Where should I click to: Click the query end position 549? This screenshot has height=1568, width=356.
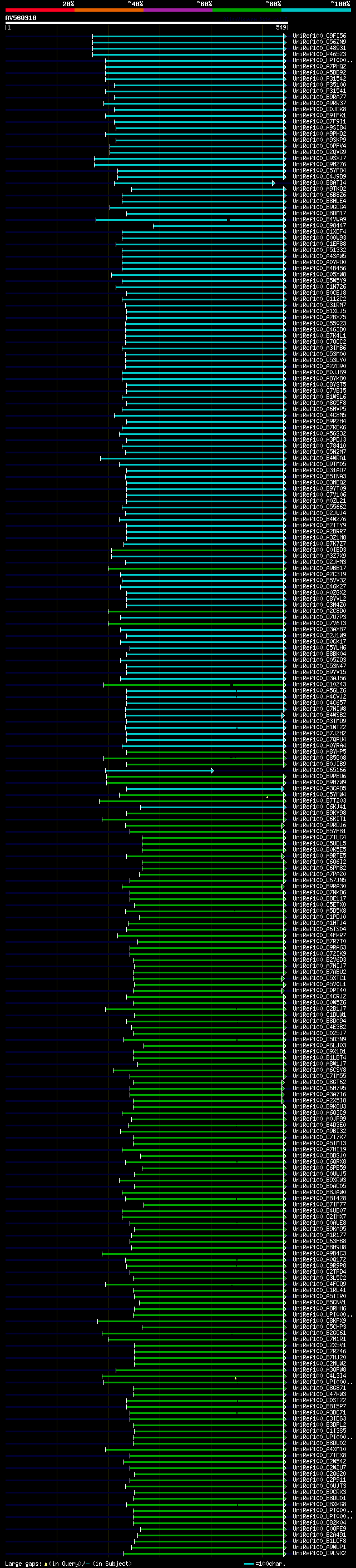[280, 27]
